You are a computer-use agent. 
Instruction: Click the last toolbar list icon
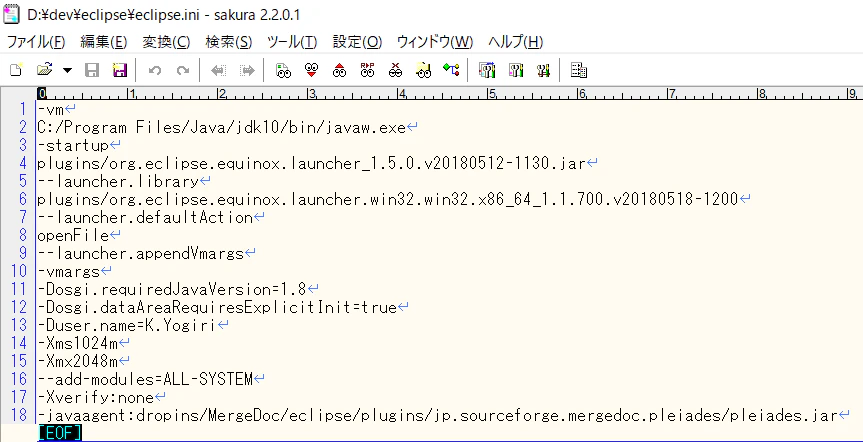[579, 70]
